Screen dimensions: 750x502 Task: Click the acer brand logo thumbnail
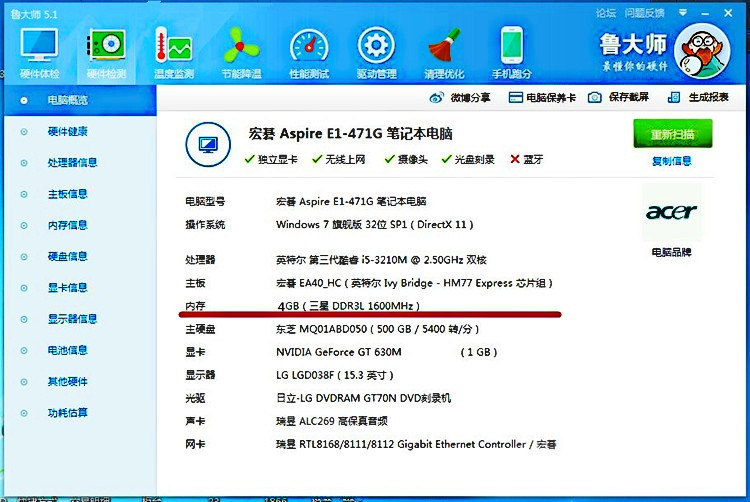671,212
